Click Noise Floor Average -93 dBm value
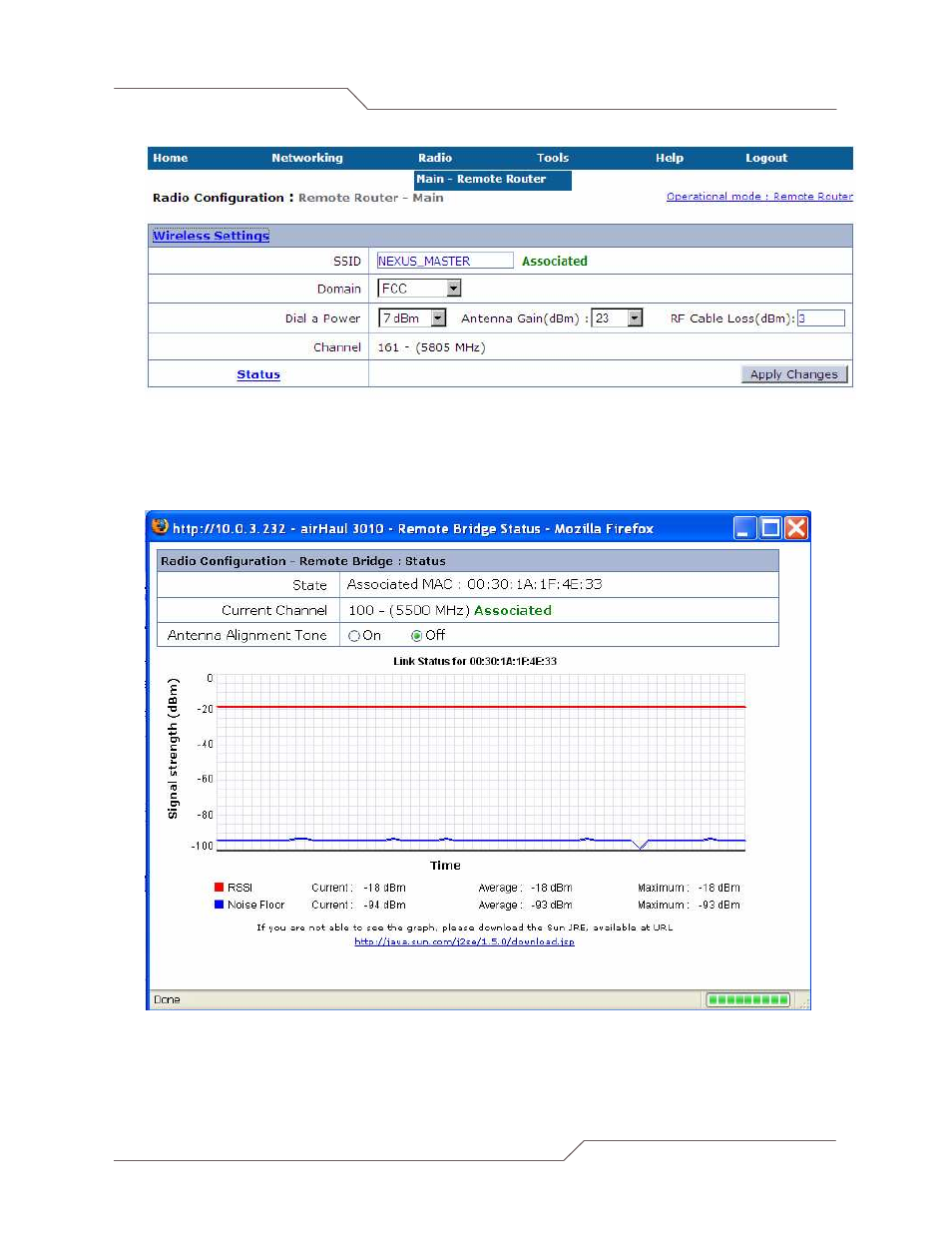The width and height of the screenshot is (952, 1233). click(551, 905)
